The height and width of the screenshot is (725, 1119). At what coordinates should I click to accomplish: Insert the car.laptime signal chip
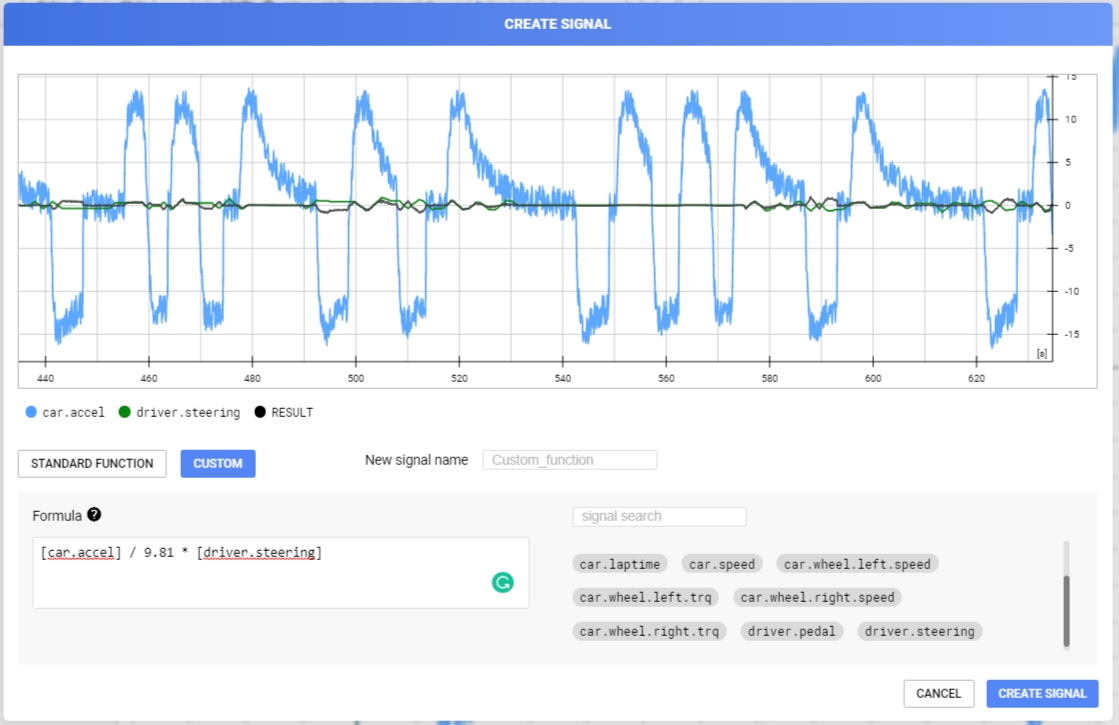[620, 564]
